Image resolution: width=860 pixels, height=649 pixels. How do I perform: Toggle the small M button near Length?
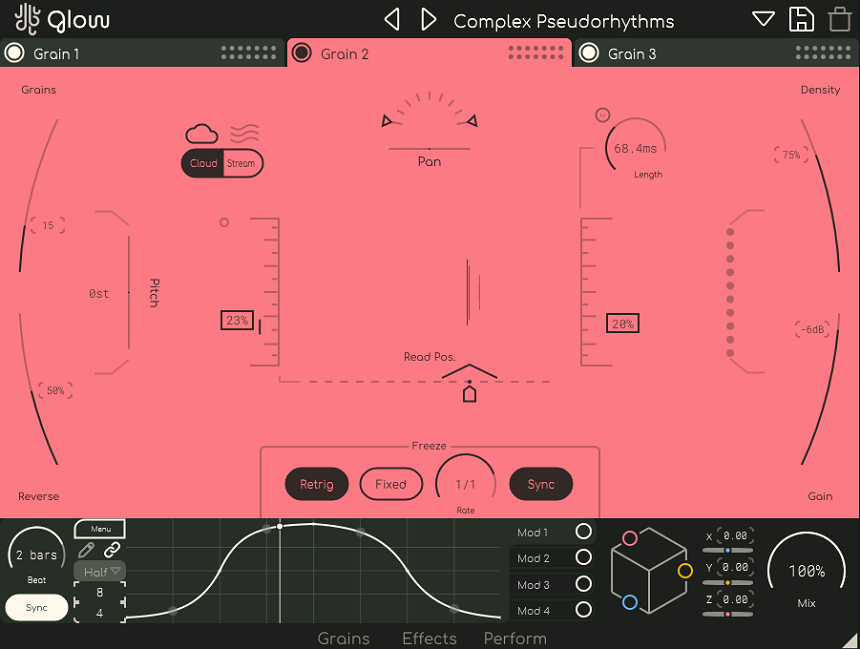602,115
